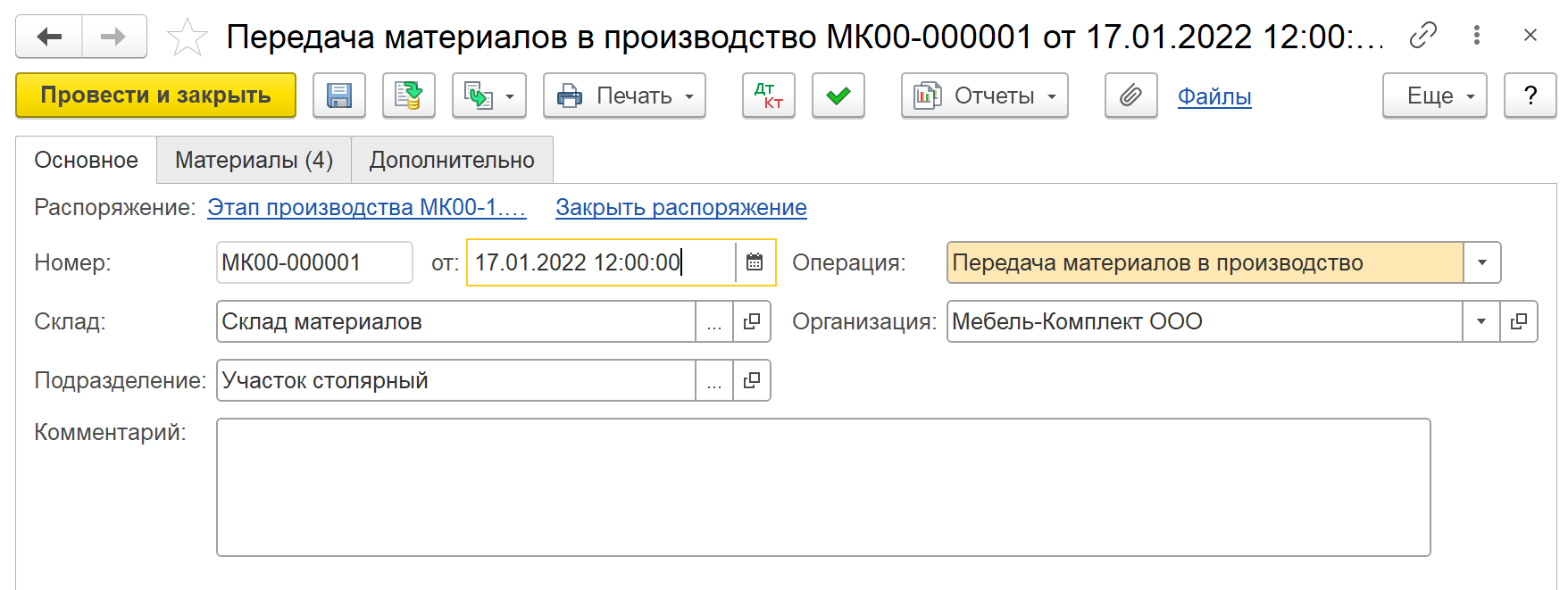
Task: Open the Файлы link
Action: [x=1214, y=96]
